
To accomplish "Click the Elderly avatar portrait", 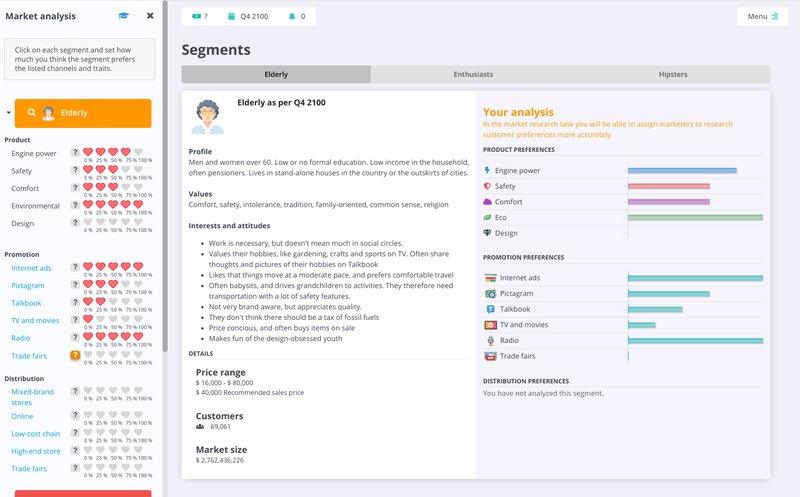I will pyautogui.click(x=208, y=117).
